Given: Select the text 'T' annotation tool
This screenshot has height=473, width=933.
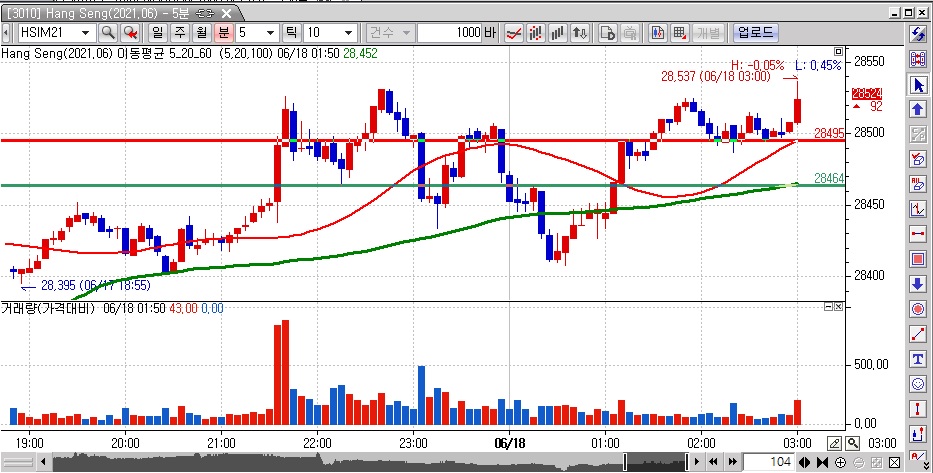Looking at the screenshot, I should (917, 359).
